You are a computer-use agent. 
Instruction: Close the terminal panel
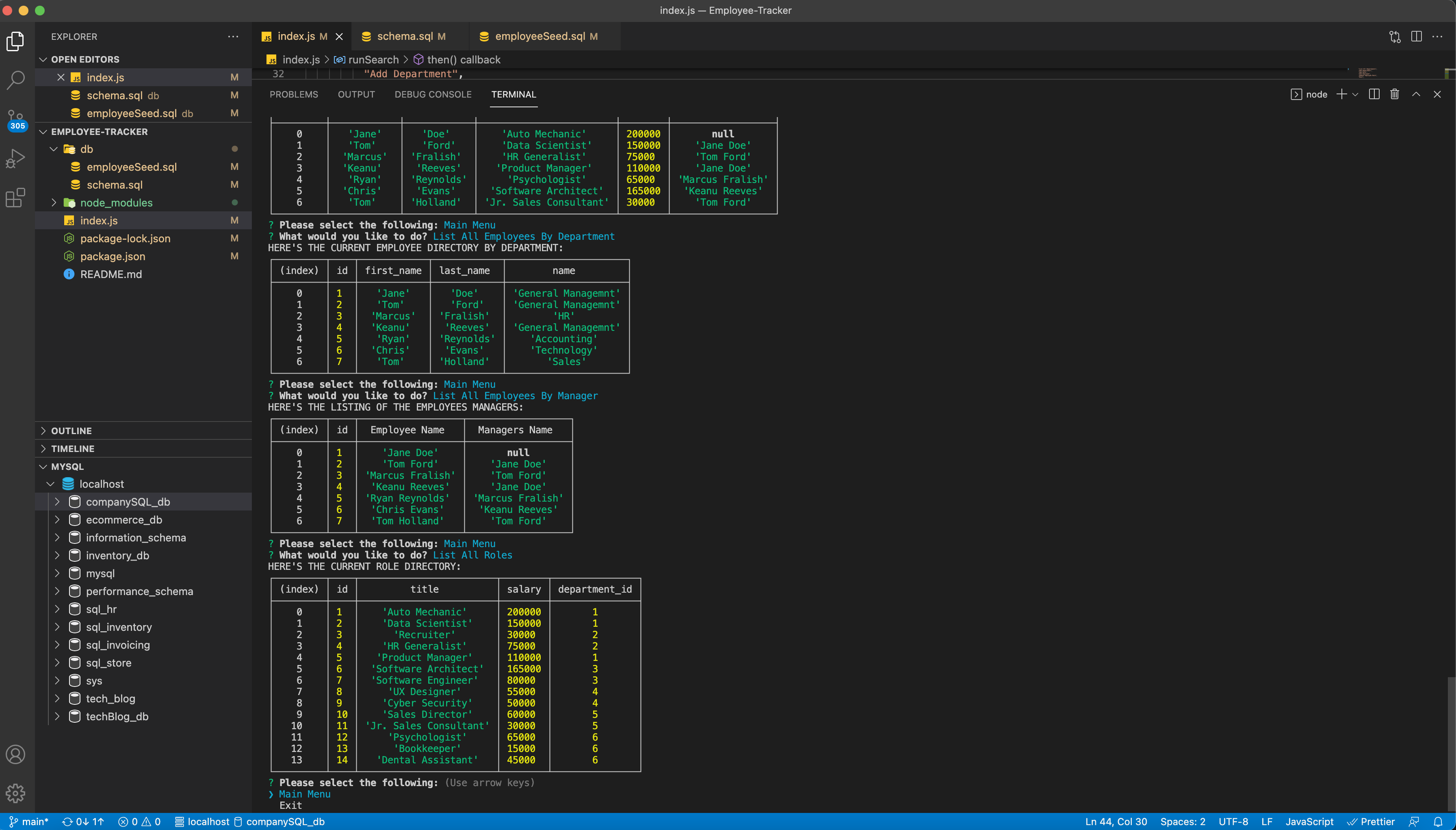(x=1437, y=94)
